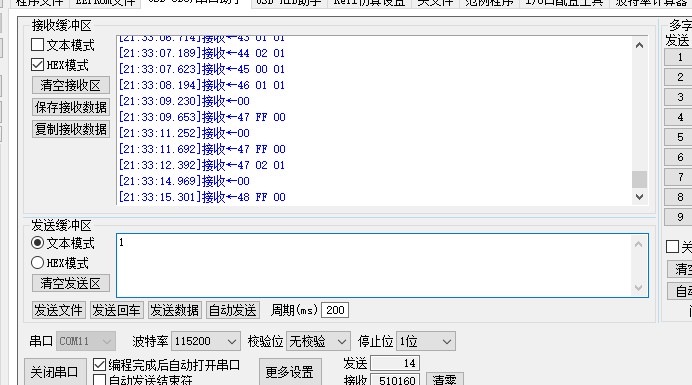Screen dimensions: 692x385
Task: Uncheck HEX mode in receive buffer
Action: click(38, 65)
